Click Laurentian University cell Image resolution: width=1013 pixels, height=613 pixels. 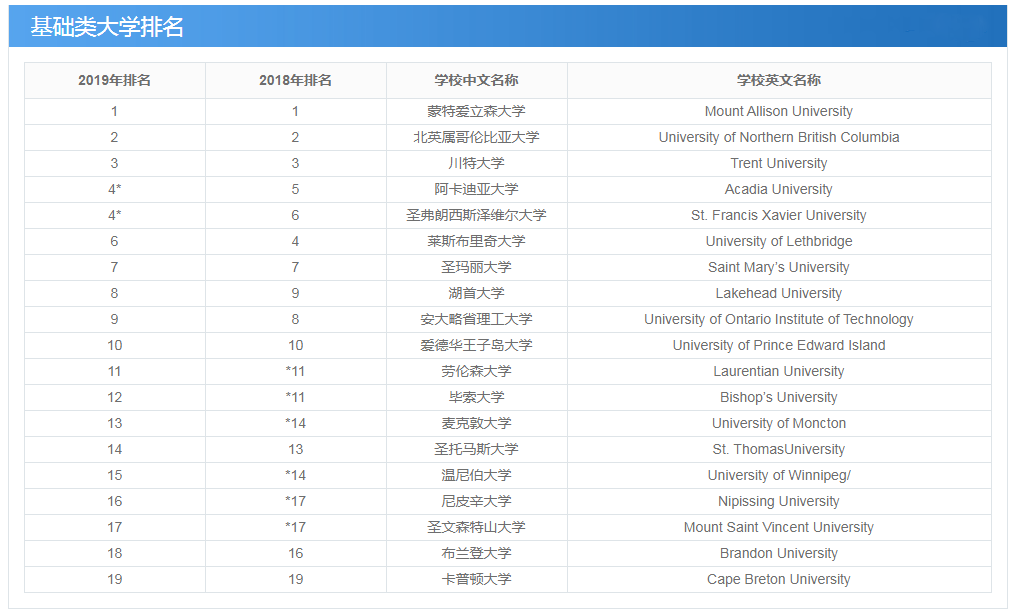tap(778, 371)
